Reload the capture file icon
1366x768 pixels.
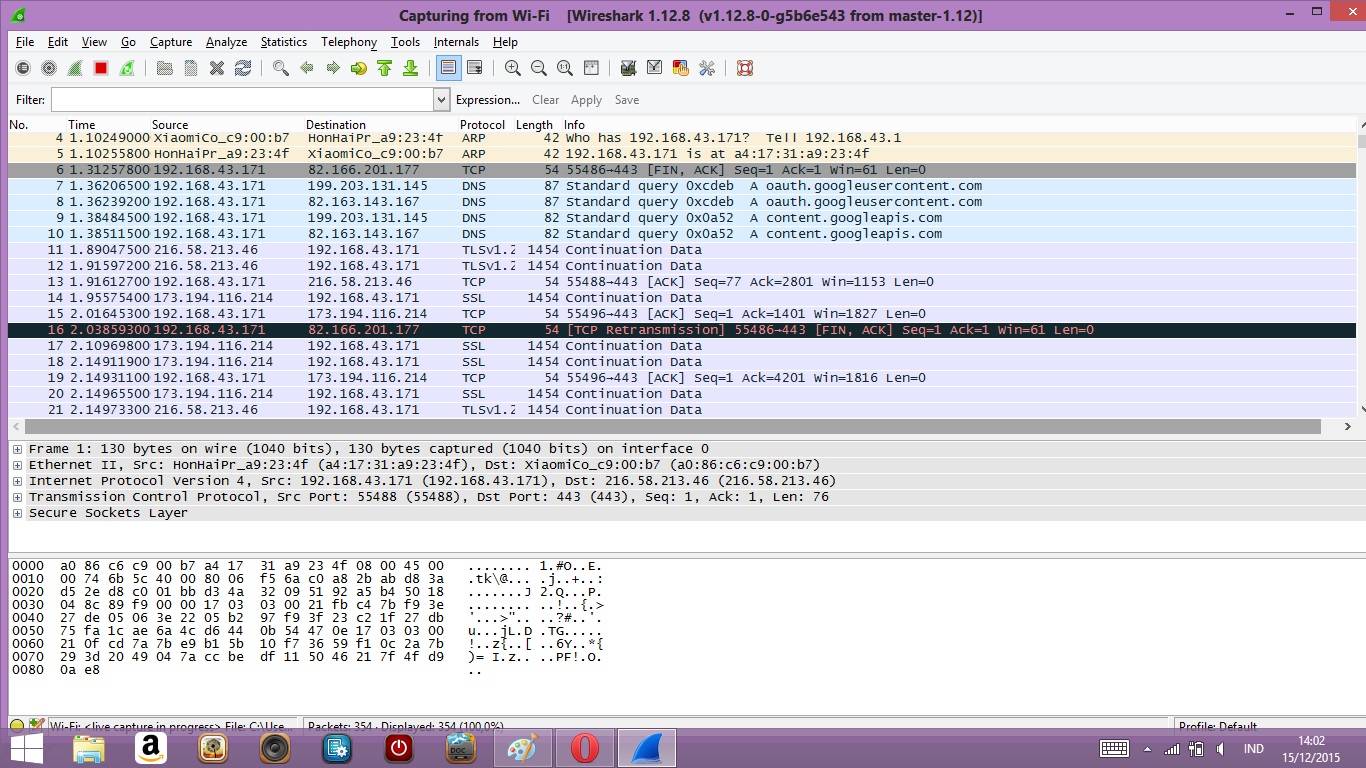(x=243, y=68)
